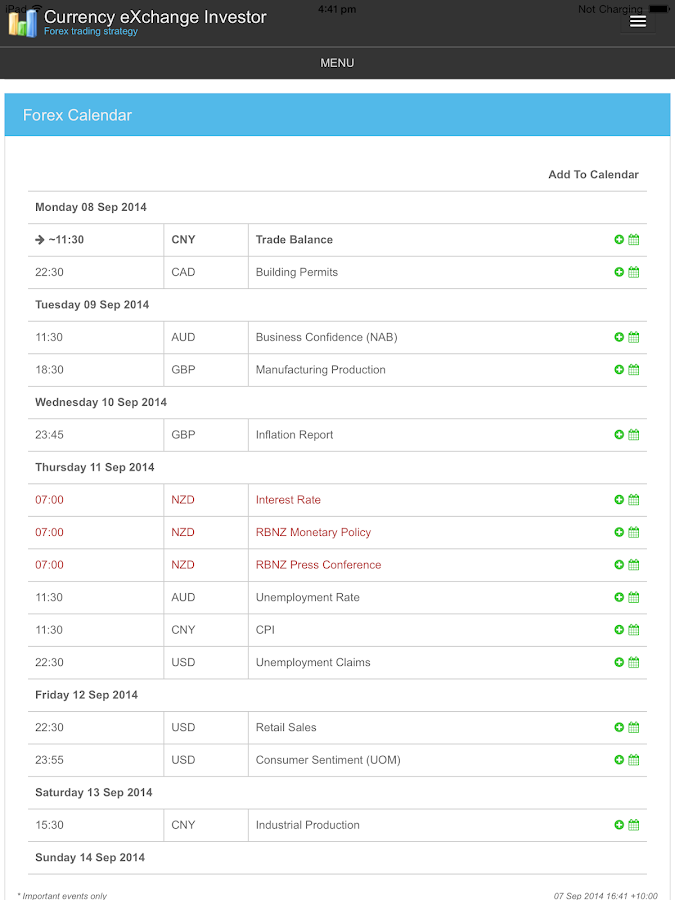675x900 pixels.
Task: Click calendar icon for Retail Sales
Action: pos(634,727)
